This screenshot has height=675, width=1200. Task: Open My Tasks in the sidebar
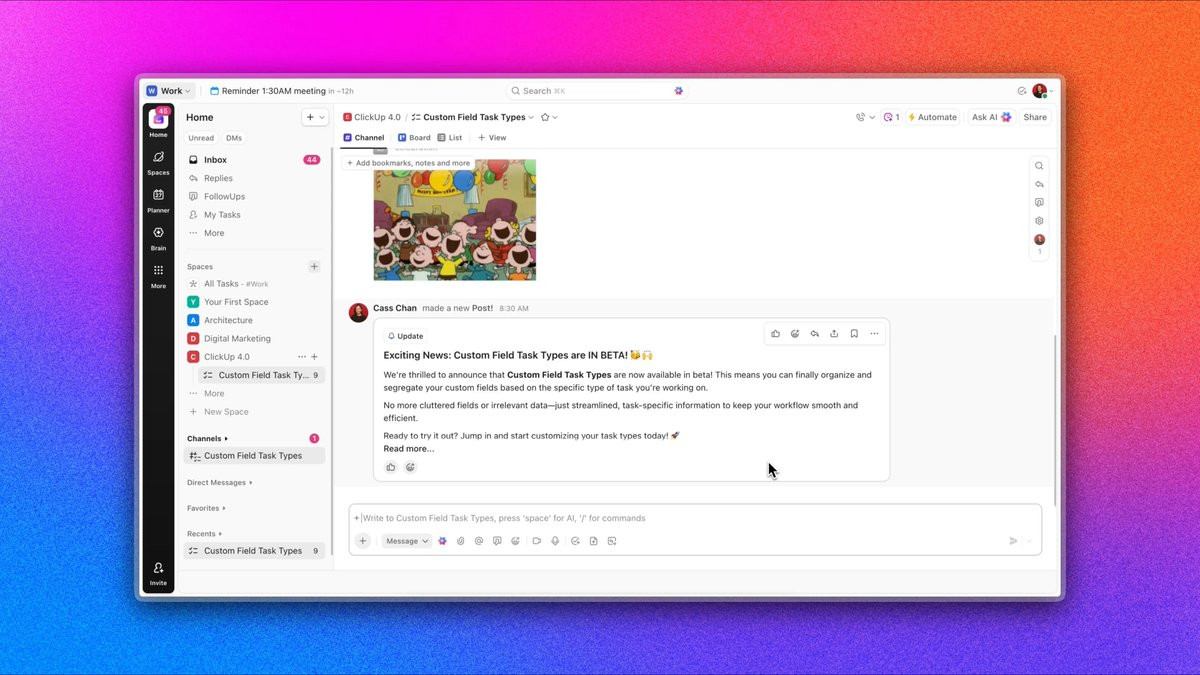coord(255,215)
